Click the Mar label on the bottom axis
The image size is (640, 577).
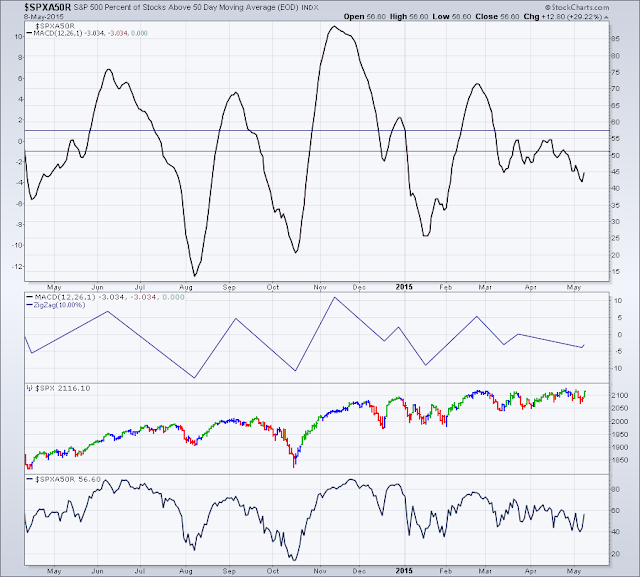coord(485,571)
